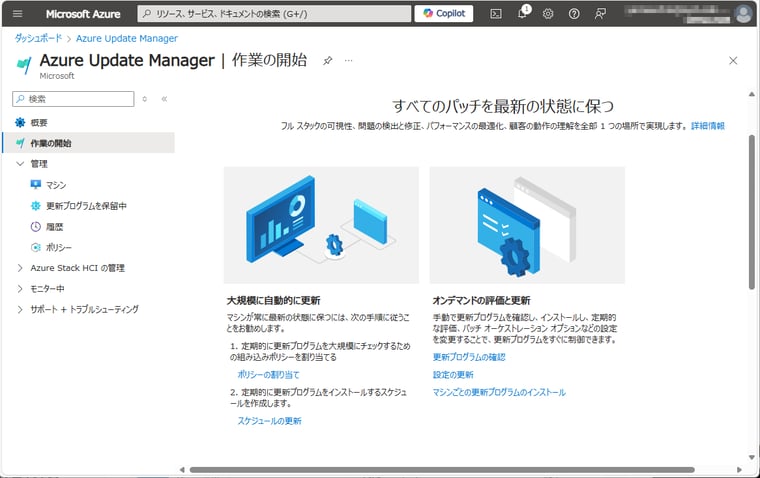Click the horizontal scrollbar thumb
The width and height of the screenshot is (760, 478).
point(442,469)
